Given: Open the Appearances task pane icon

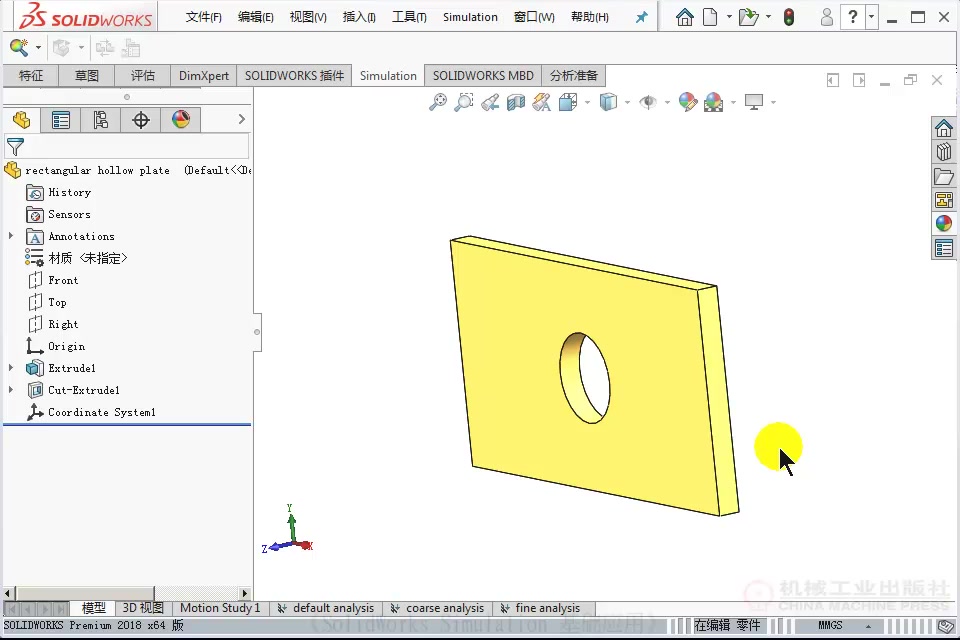Looking at the screenshot, I should [944, 223].
